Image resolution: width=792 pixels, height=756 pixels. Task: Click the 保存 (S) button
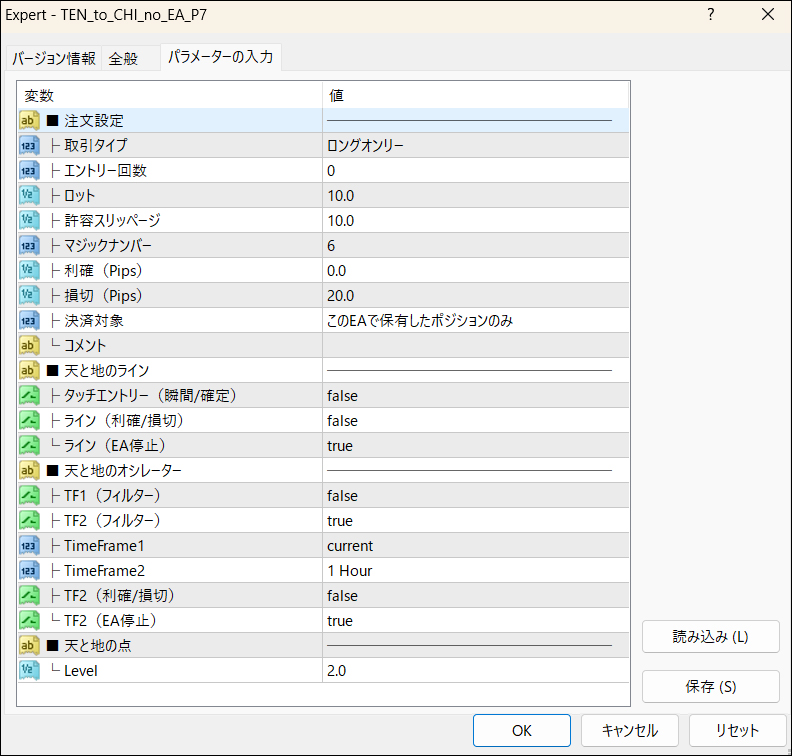tap(711, 686)
